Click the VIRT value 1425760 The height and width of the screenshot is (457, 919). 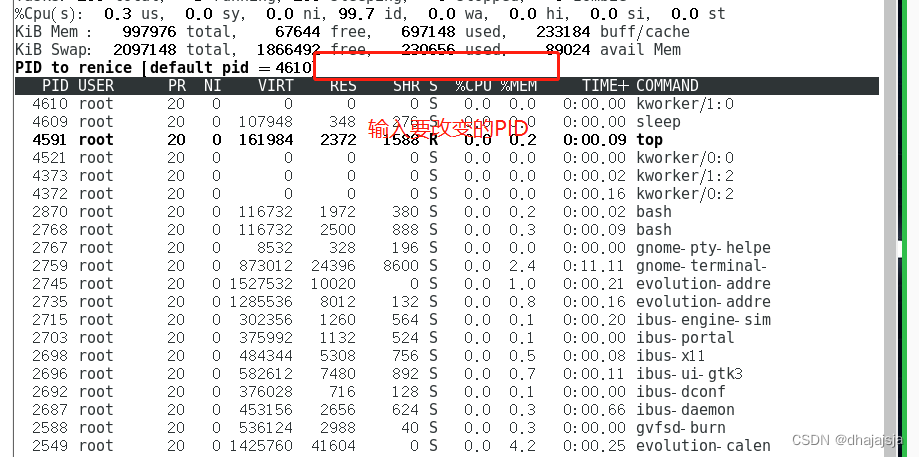pyautogui.click(x=261, y=446)
